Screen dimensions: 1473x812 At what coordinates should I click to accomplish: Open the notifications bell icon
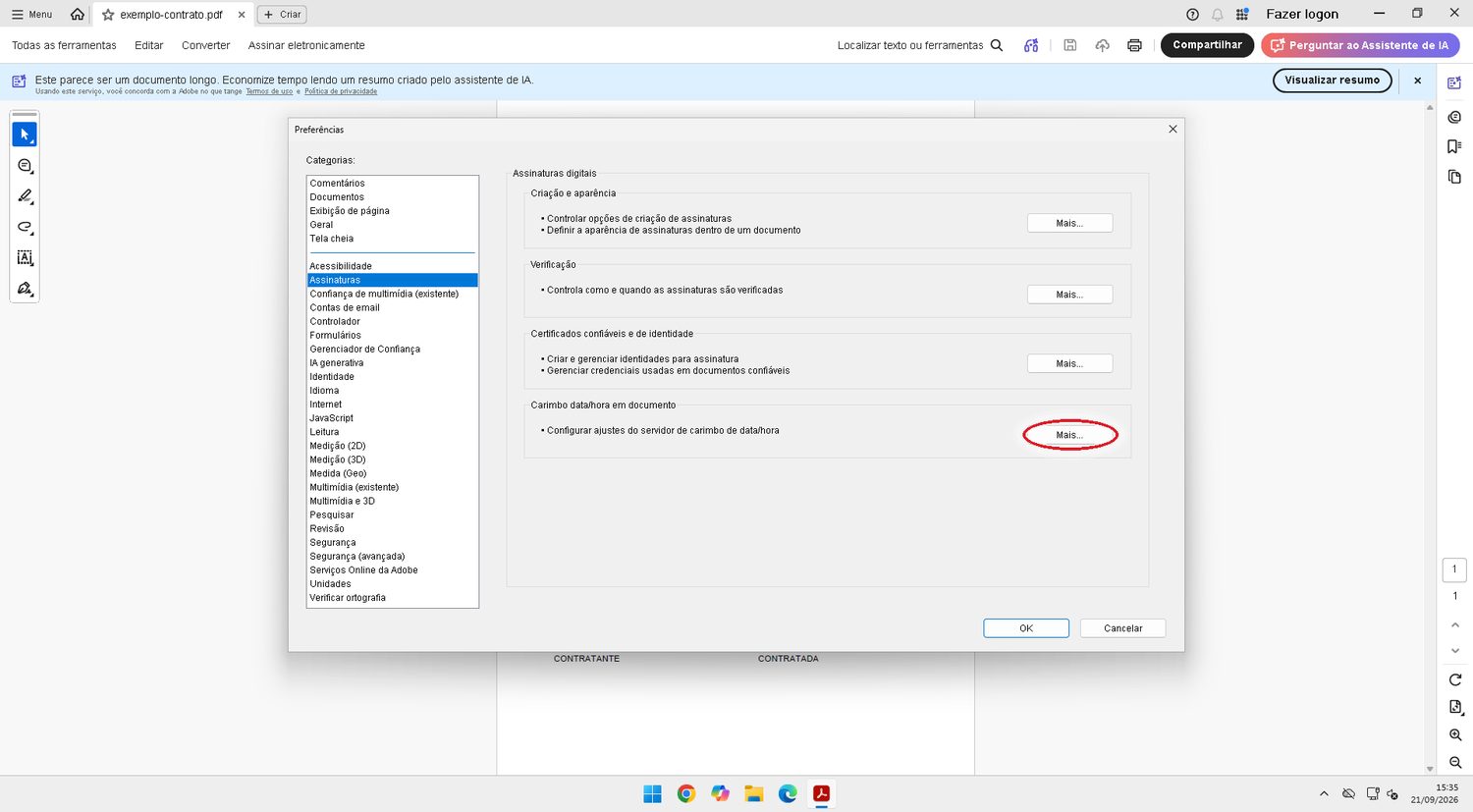tap(1218, 14)
